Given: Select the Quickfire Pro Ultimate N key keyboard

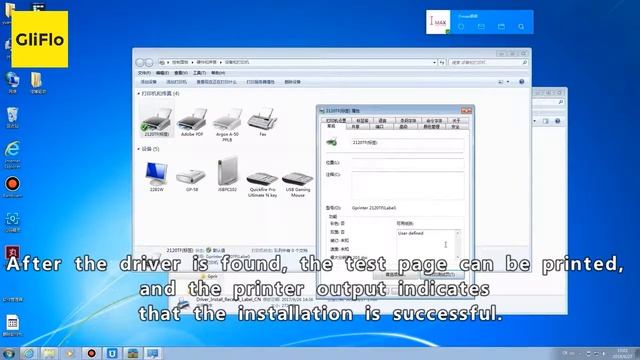Looking at the screenshot, I should pyautogui.click(x=262, y=184).
